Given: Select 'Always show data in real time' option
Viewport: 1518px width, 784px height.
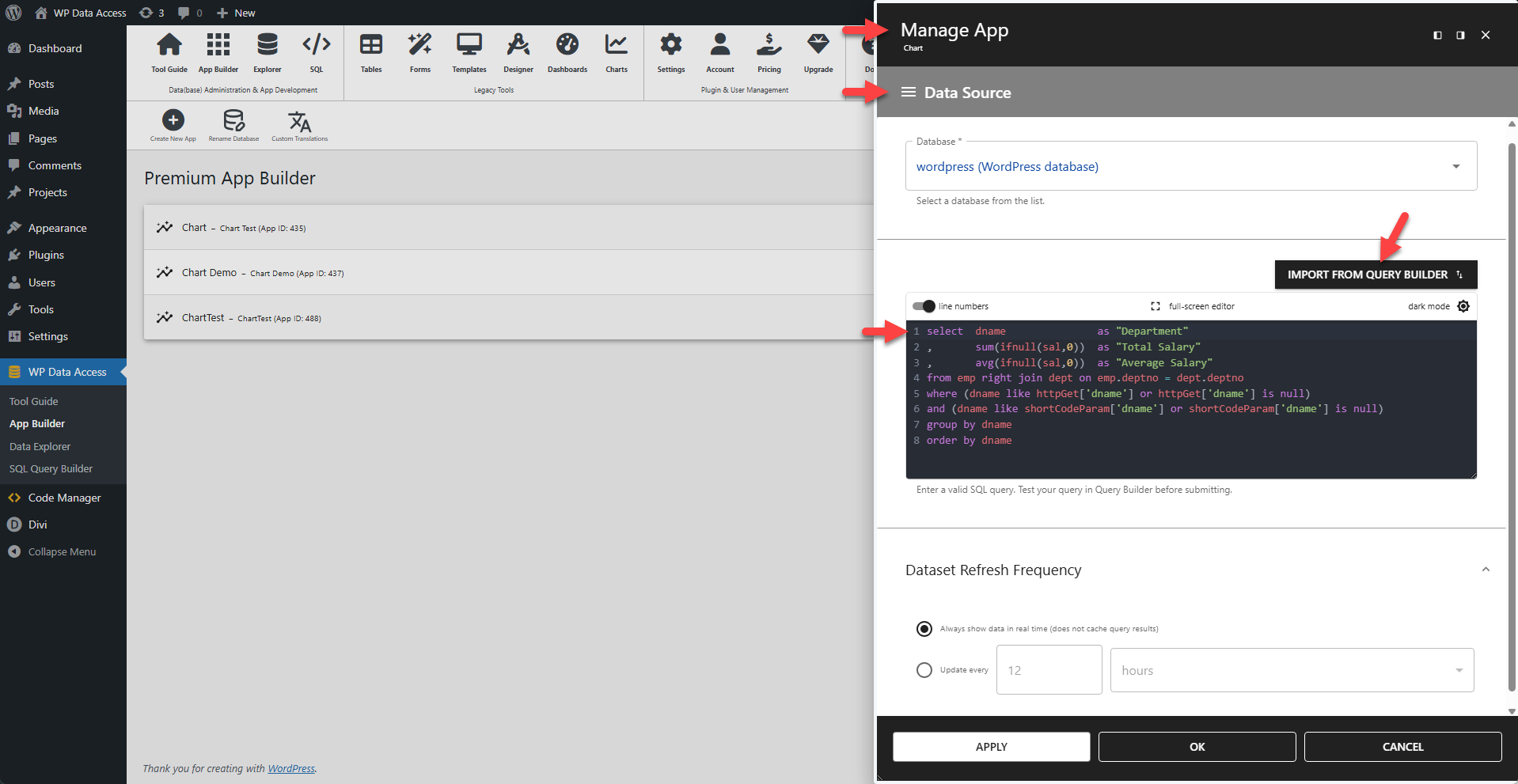Looking at the screenshot, I should coord(924,629).
